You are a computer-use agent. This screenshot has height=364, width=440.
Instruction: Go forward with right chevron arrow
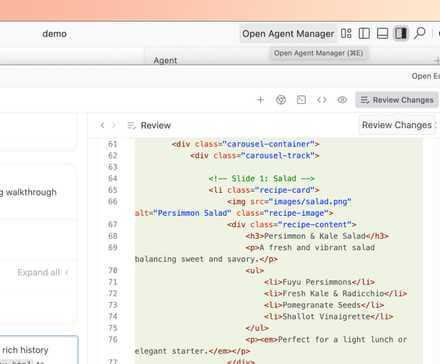(x=114, y=125)
